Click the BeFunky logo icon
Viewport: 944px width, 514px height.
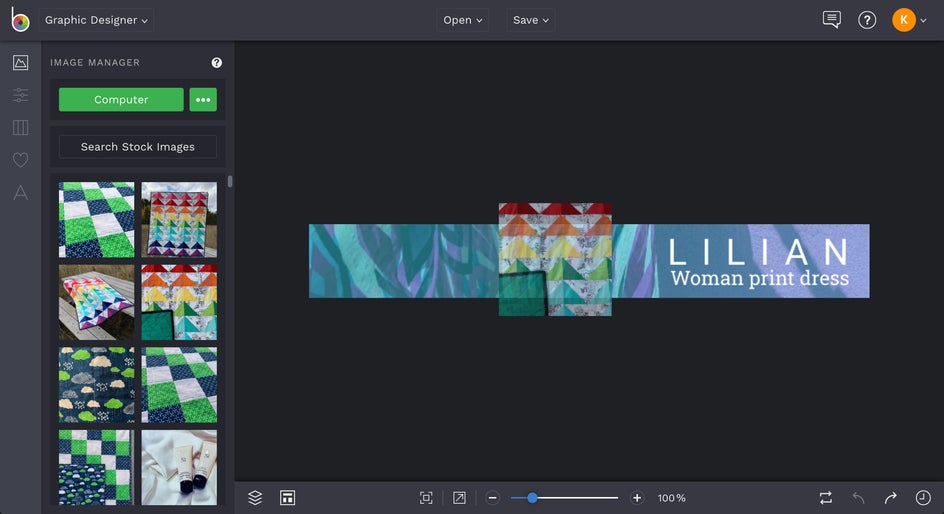(20, 20)
